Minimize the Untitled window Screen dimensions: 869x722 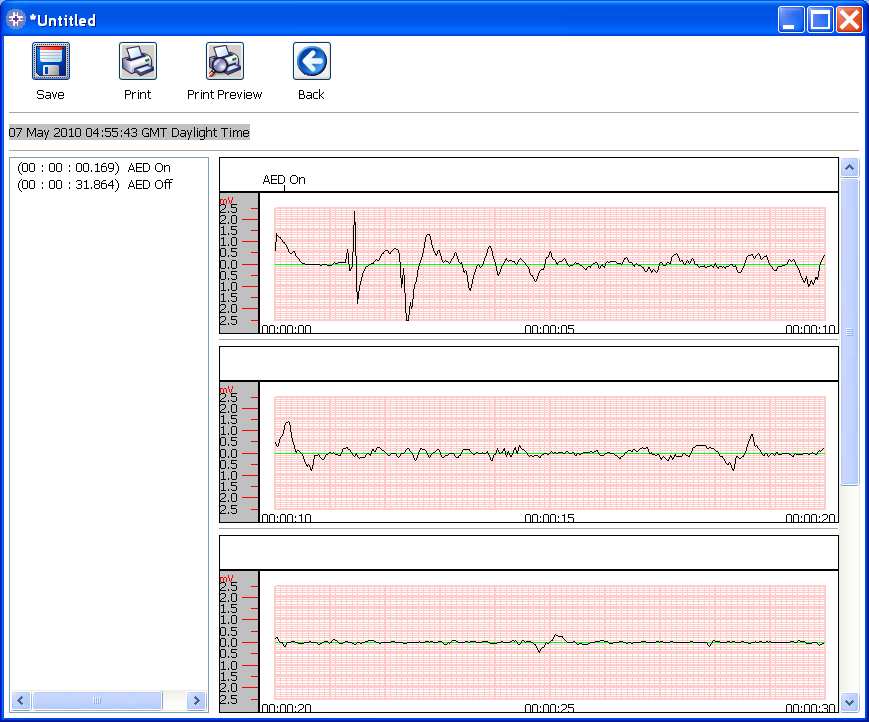[x=791, y=19]
